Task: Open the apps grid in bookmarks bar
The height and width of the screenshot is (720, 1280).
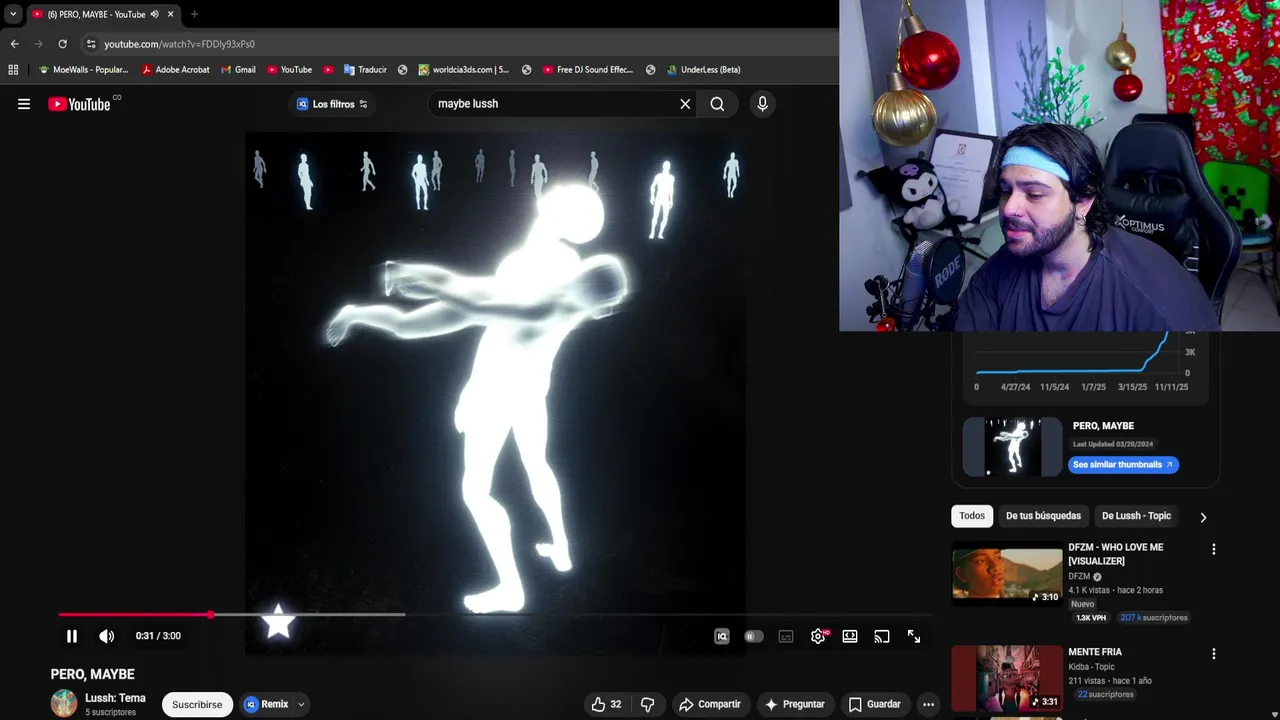Action: (13, 70)
